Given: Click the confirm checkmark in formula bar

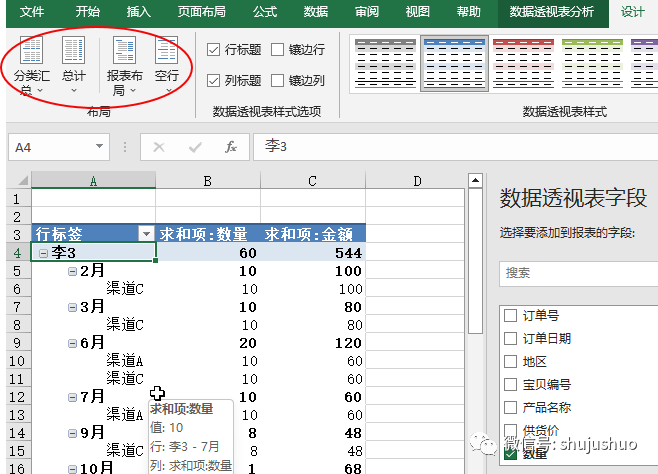Looking at the screenshot, I should click(195, 147).
